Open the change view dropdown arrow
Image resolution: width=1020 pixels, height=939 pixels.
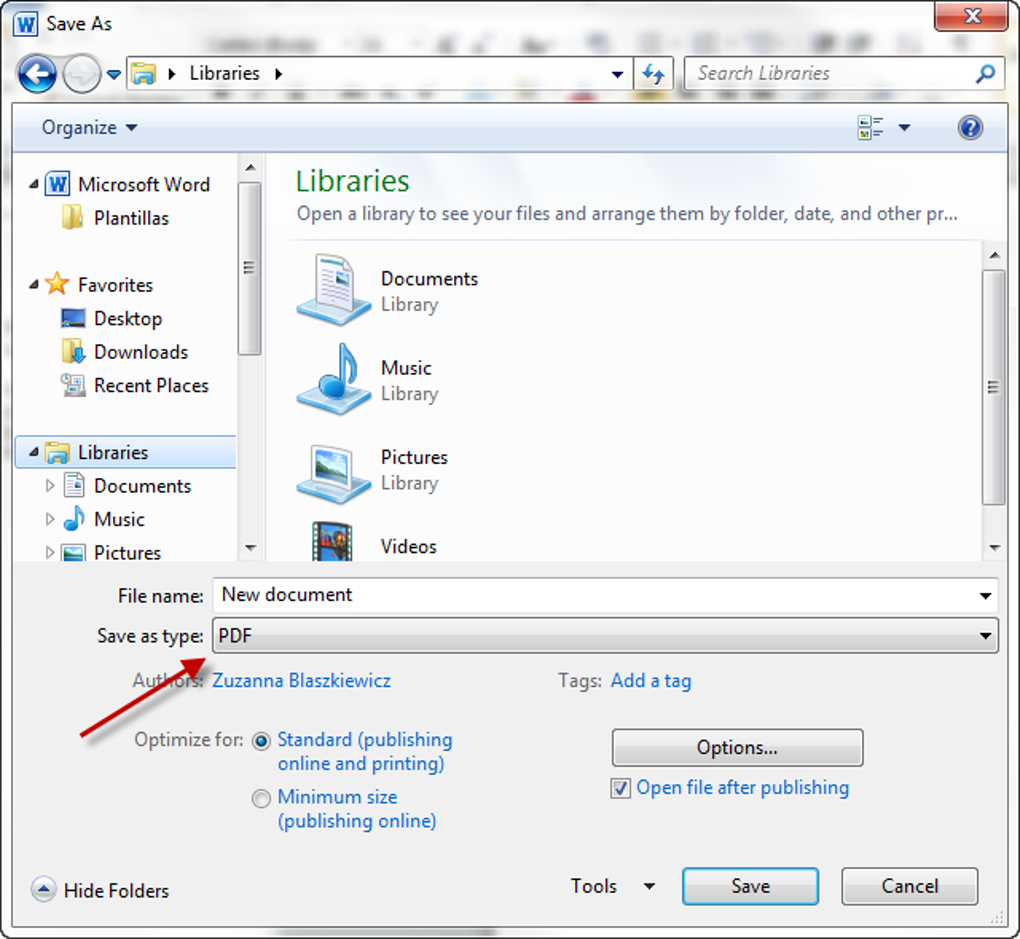point(903,127)
